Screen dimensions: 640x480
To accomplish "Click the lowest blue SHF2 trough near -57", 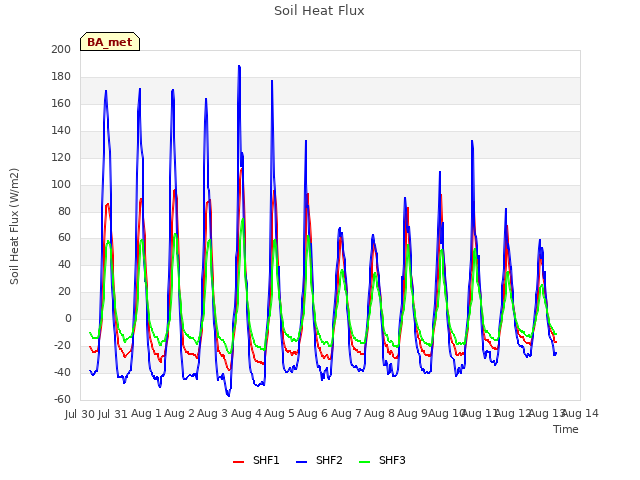I will tap(229, 396).
